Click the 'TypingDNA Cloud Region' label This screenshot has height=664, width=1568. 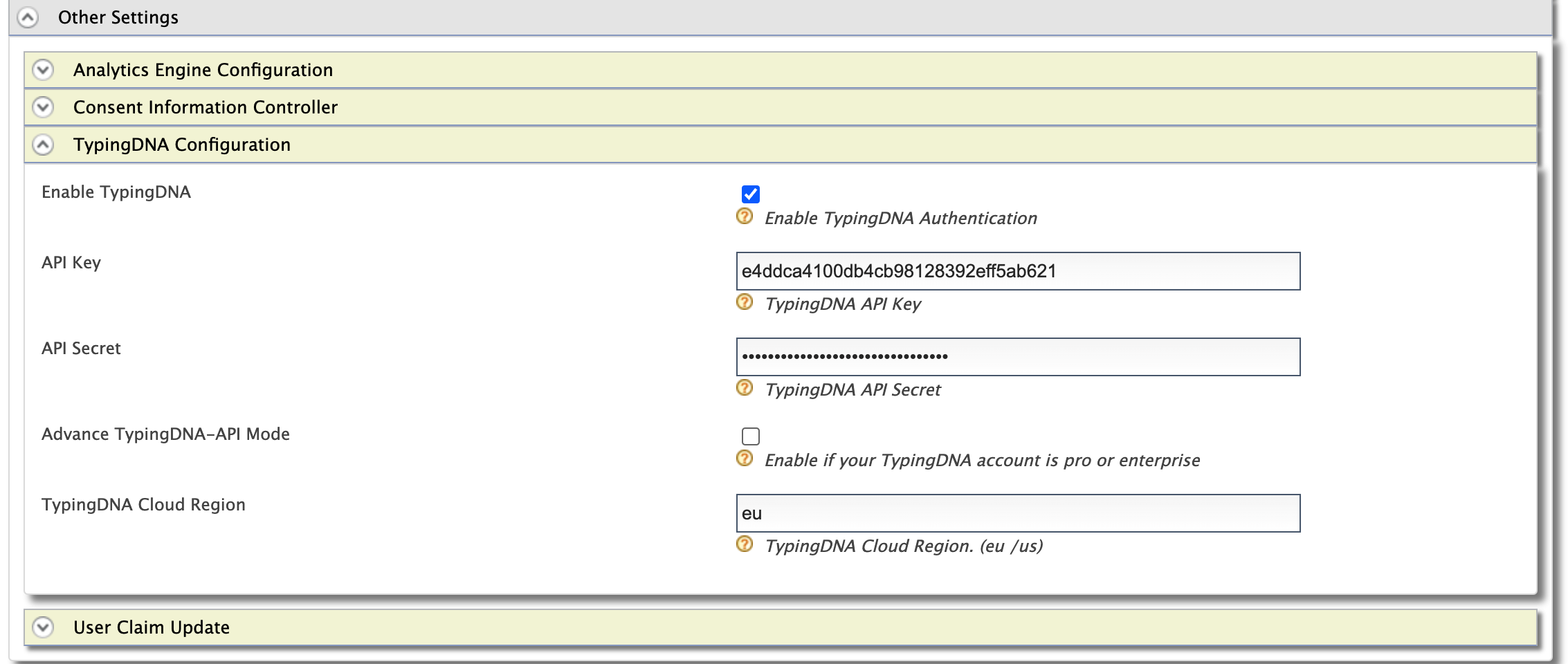pyautogui.click(x=143, y=505)
